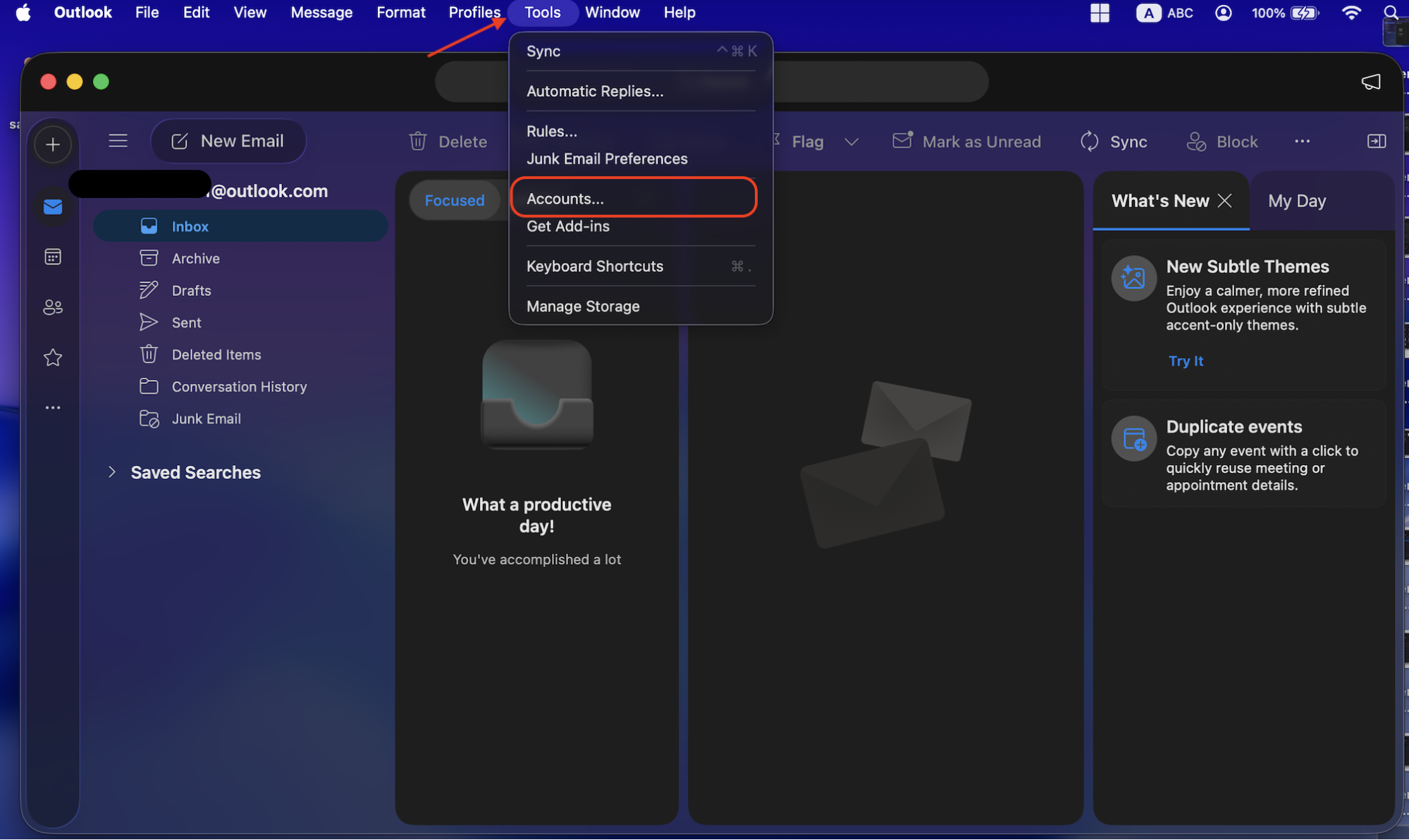Choose Get Add-ins menu item

coord(641,226)
